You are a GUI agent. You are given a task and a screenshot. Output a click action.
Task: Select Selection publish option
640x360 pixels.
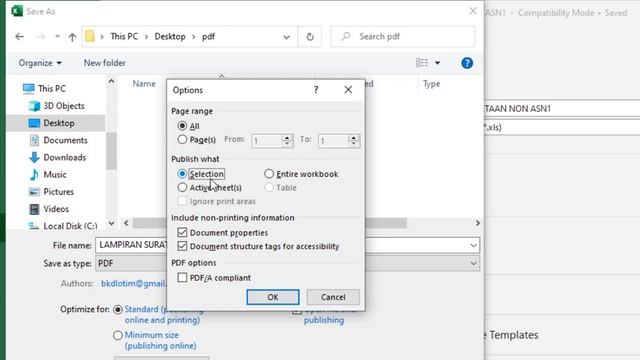click(182, 174)
